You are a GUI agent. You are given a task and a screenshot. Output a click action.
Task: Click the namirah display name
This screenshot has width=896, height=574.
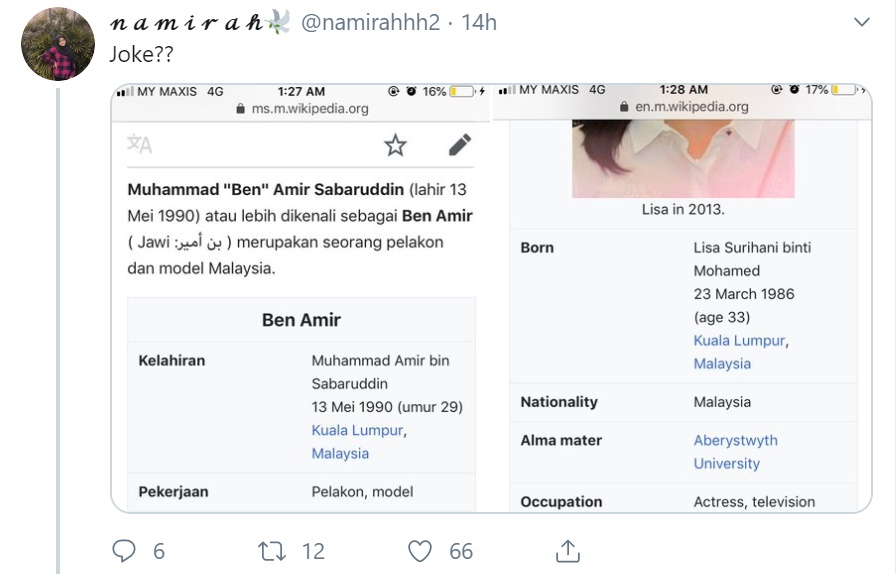pyautogui.click(x=186, y=23)
